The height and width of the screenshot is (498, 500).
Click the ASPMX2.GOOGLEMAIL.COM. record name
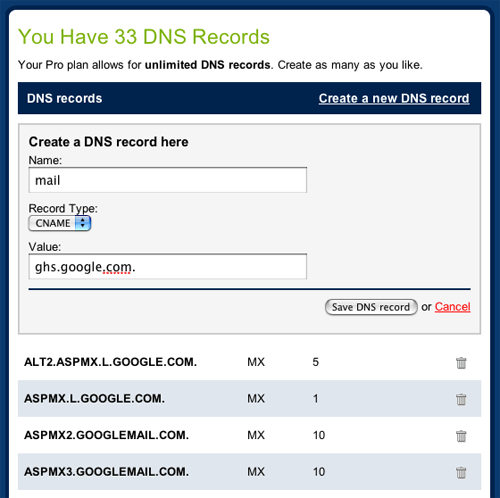point(106,435)
